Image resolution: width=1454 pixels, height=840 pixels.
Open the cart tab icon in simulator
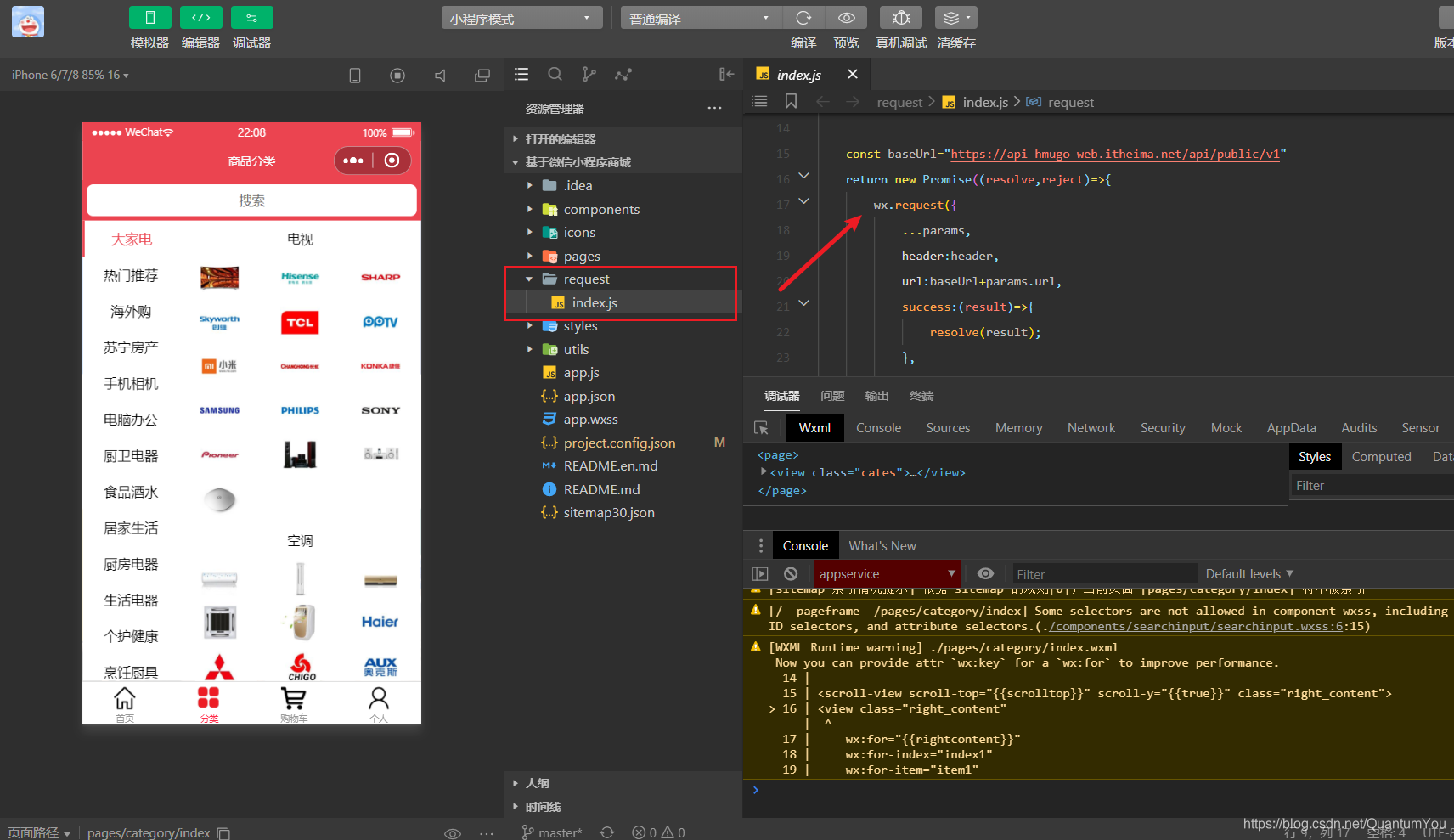coord(294,703)
